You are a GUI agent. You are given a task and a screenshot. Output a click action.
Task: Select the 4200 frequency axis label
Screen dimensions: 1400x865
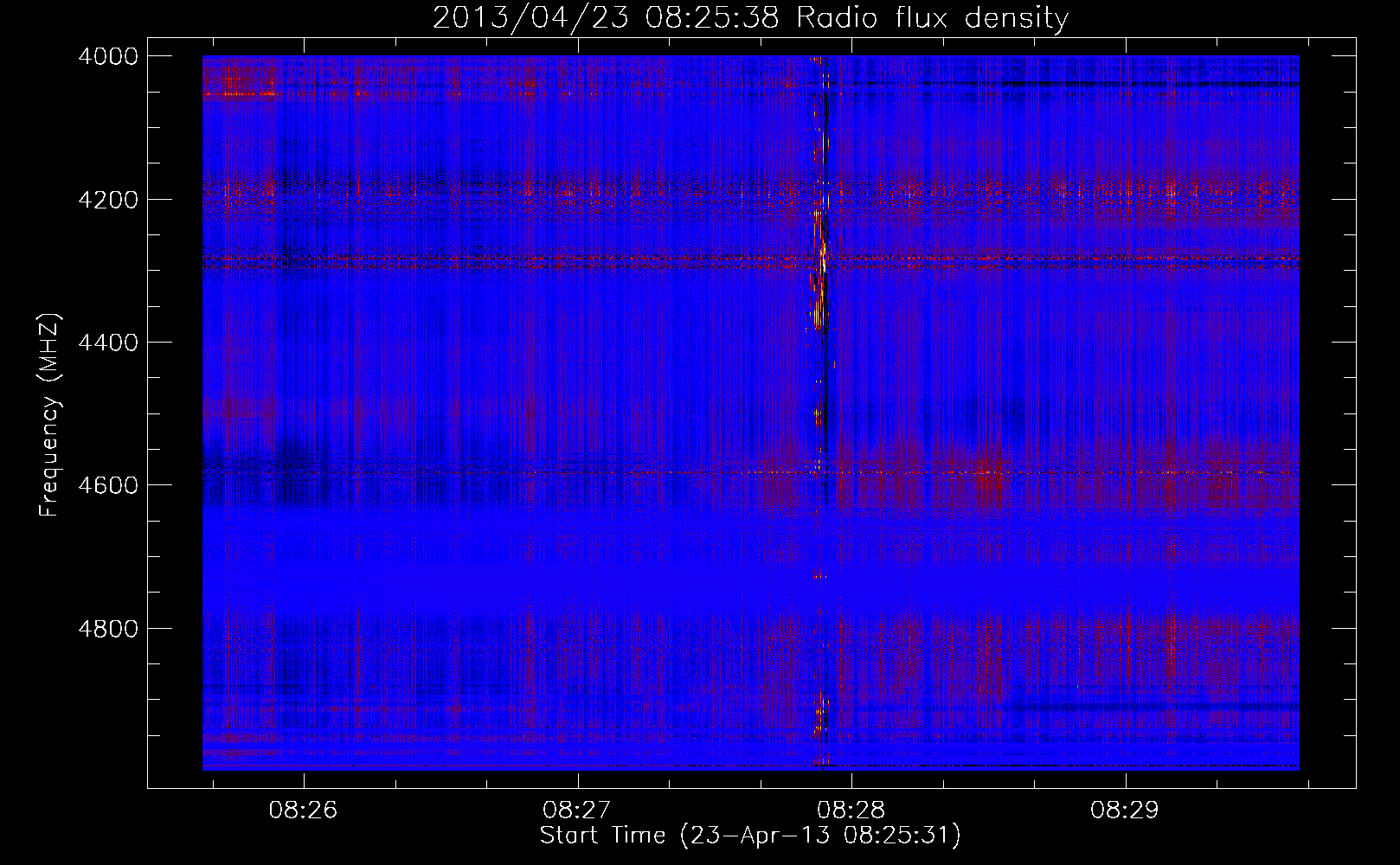point(107,200)
